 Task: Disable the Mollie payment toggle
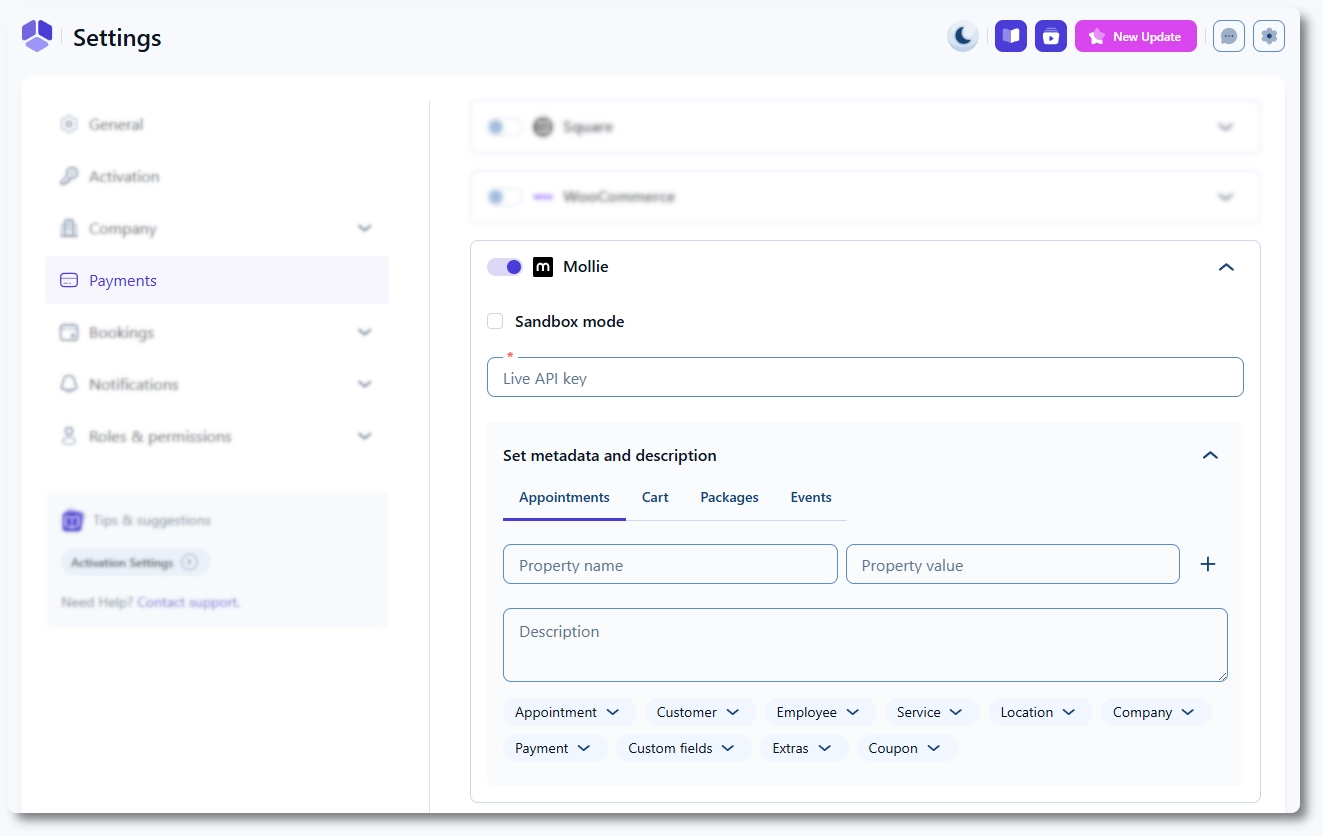pos(505,267)
